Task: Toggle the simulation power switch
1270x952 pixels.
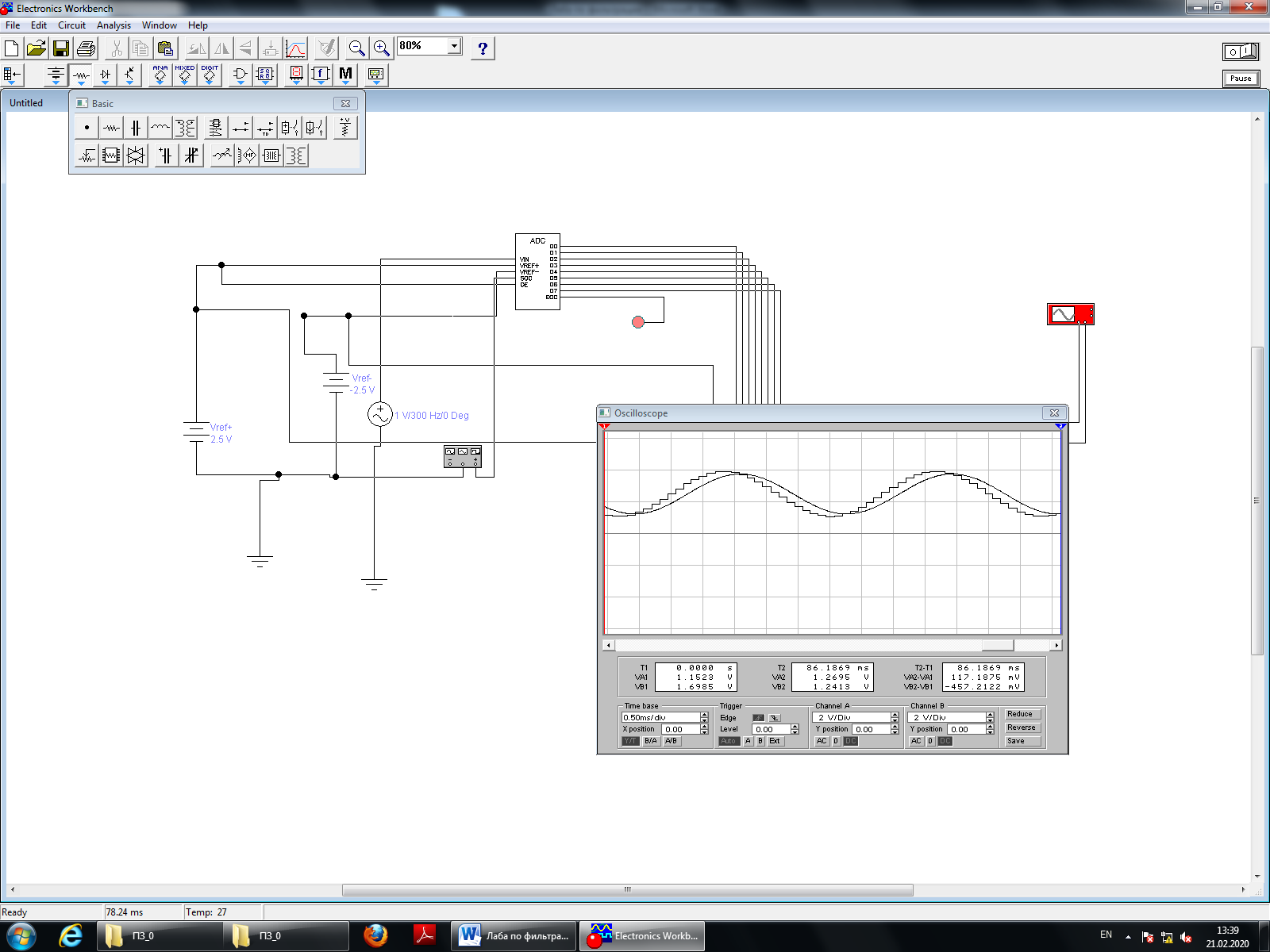Action: click(x=1241, y=52)
